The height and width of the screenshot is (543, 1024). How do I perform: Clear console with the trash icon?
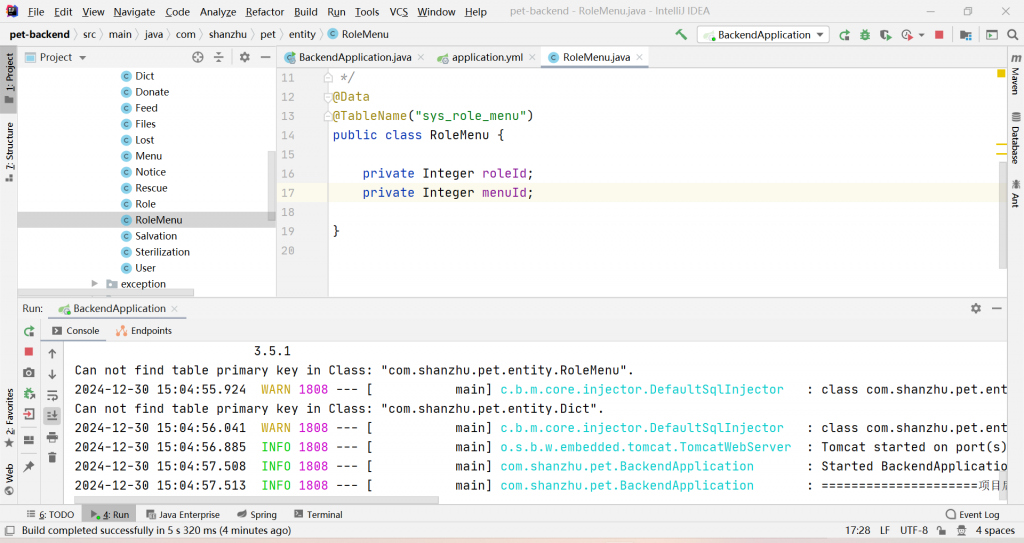52,457
